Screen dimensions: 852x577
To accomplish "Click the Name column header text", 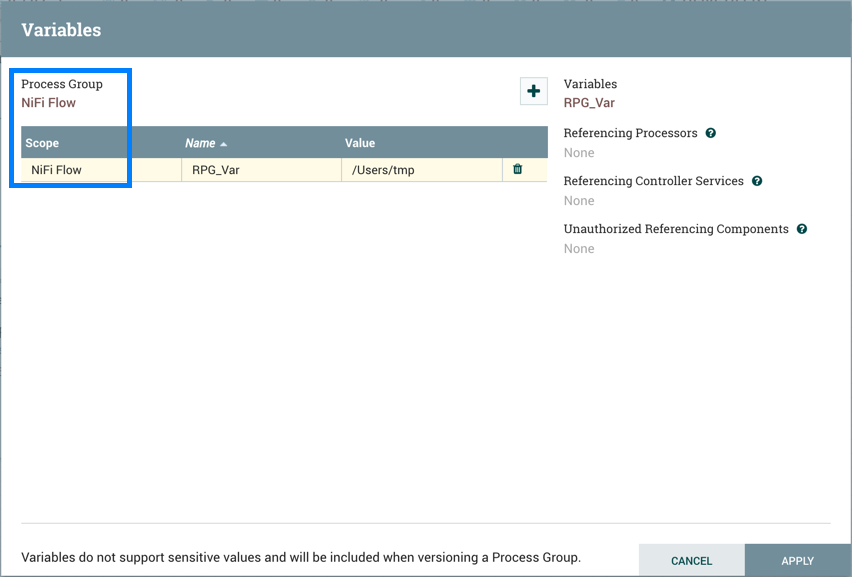I will pyautogui.click(x=200, y=143).
